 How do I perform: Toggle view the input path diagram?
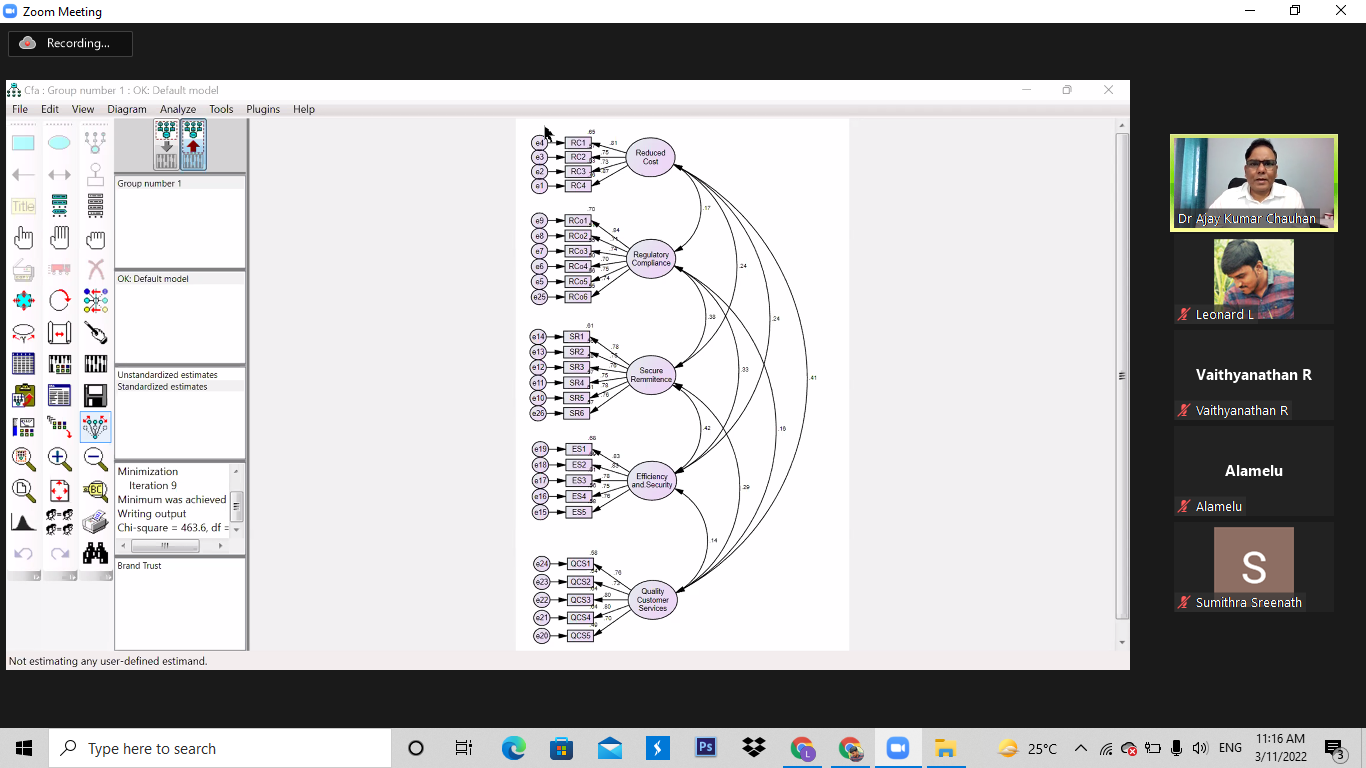pos(166,145)
